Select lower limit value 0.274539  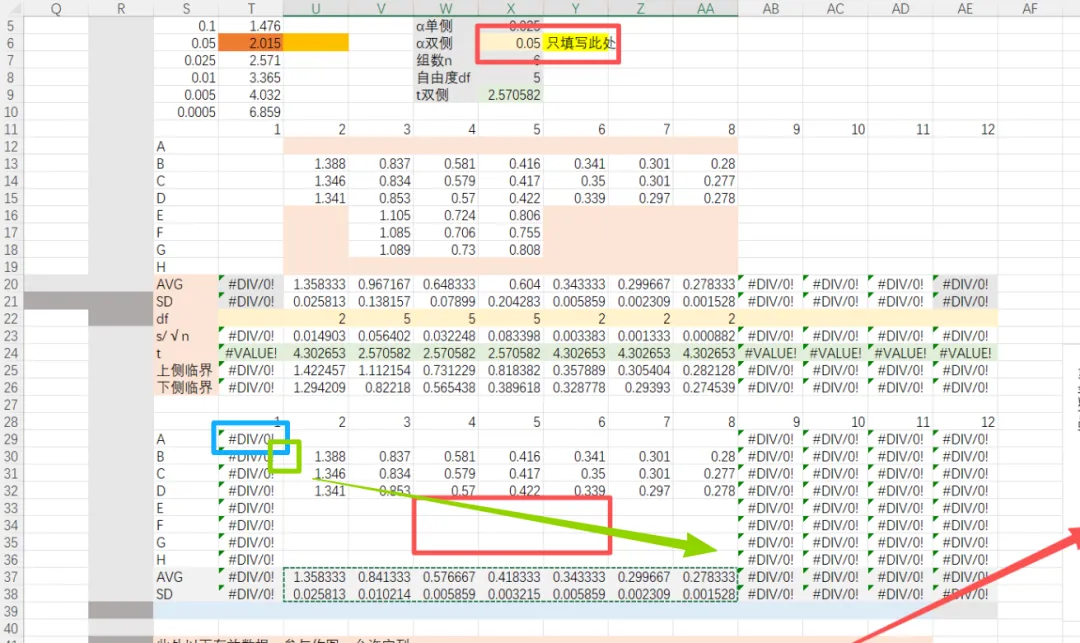tap(705, 388)
